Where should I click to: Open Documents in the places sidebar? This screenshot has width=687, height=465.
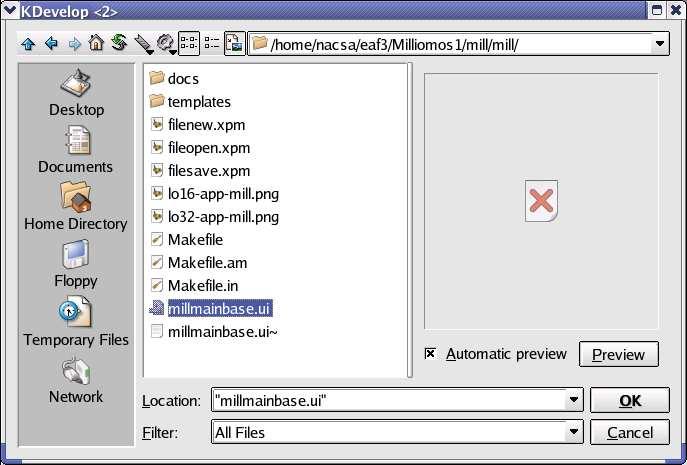coord(75,150)
